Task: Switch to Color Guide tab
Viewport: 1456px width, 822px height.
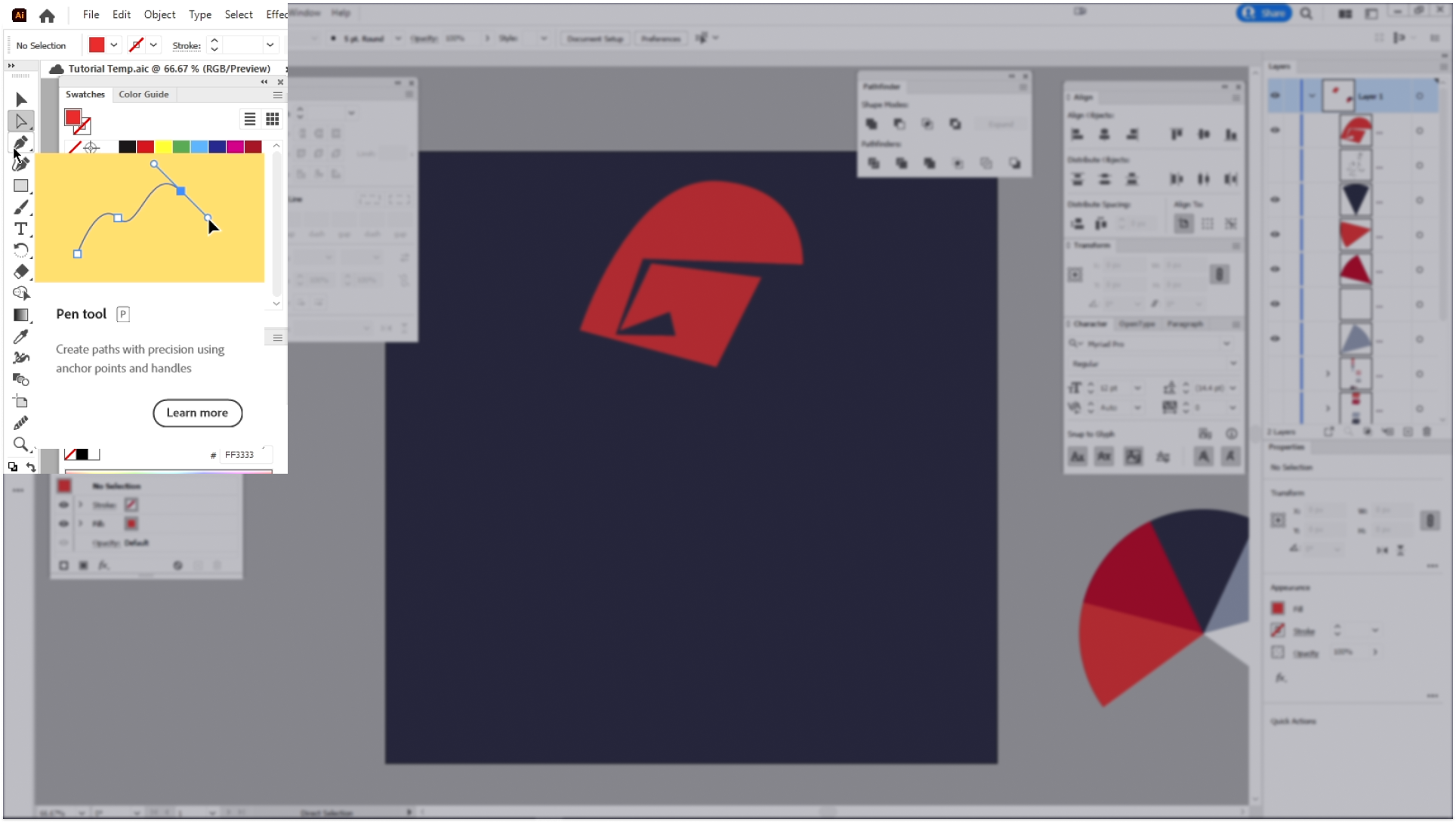Action: click(143, 94)
